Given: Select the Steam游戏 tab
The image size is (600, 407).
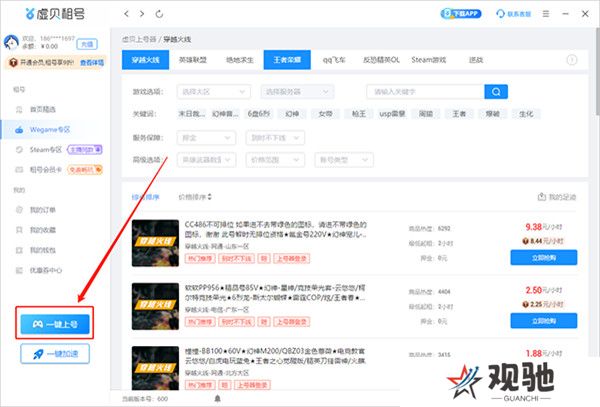Looking at the screenshot, I should click(429, 60).
